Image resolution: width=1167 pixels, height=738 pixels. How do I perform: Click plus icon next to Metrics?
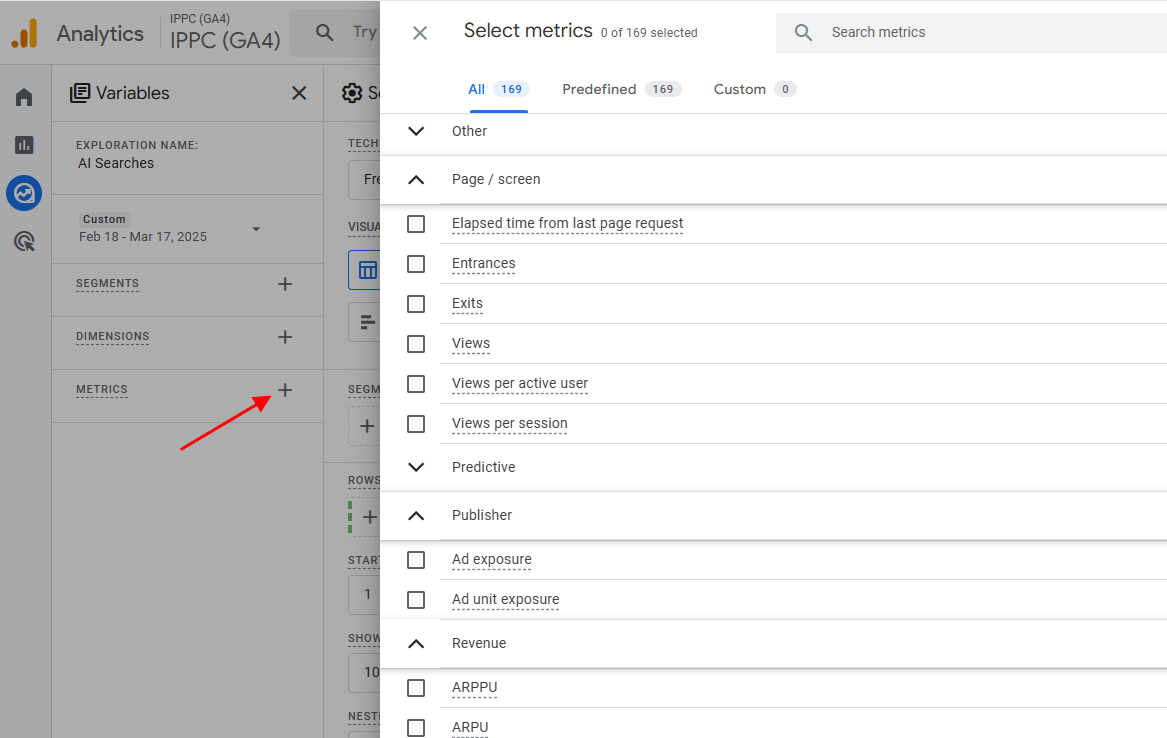(x=285, y=390)
